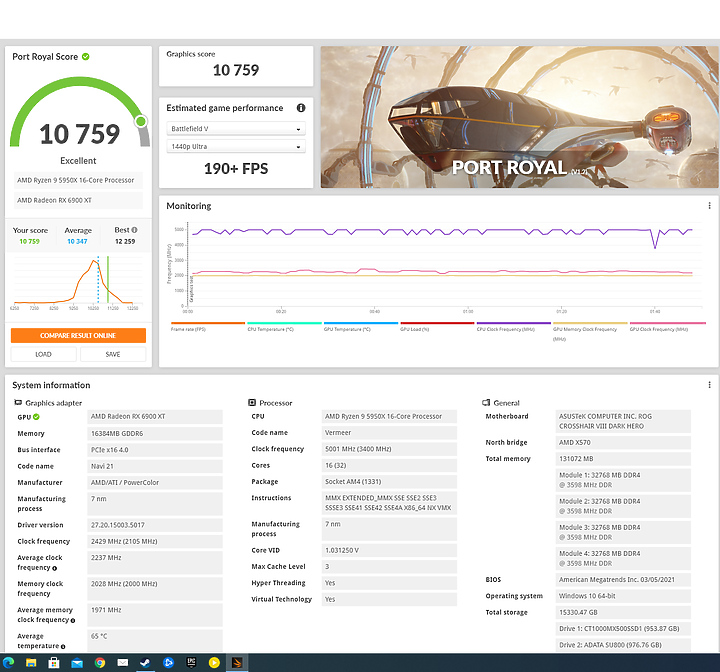
Task: Open Steam from the taskbar
Action: tap(145, 662)
